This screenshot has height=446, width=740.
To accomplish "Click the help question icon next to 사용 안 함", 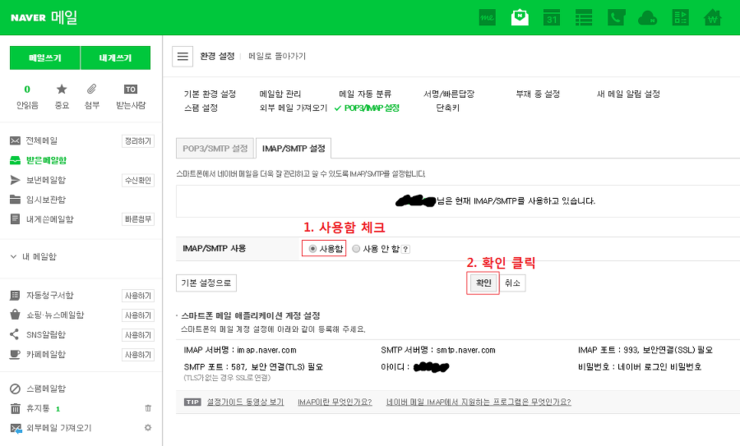I will tap(405, 249).
